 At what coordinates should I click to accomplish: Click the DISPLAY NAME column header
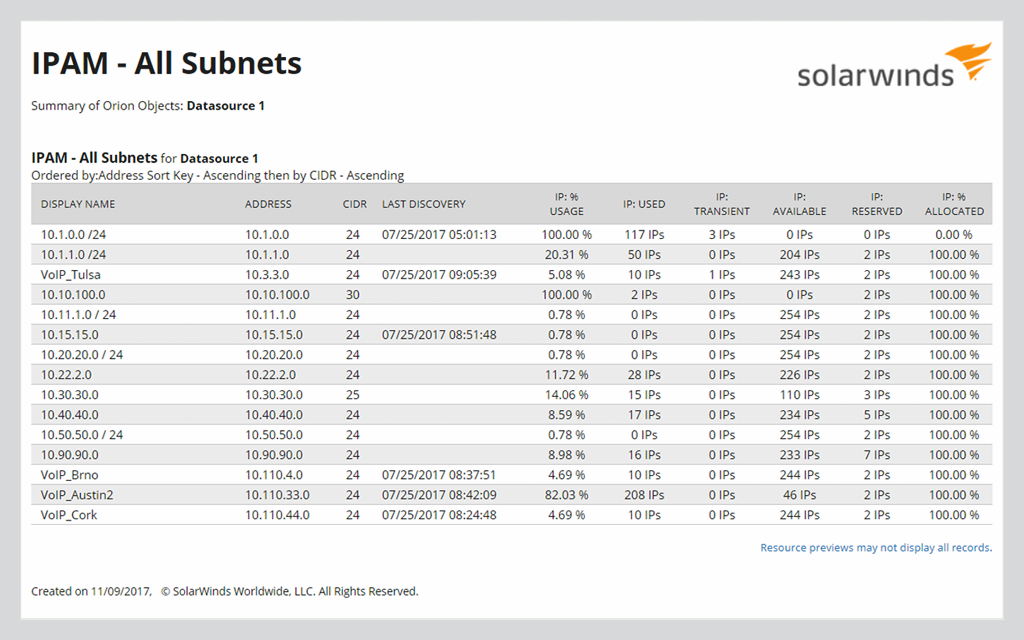(x=78, y=204)
